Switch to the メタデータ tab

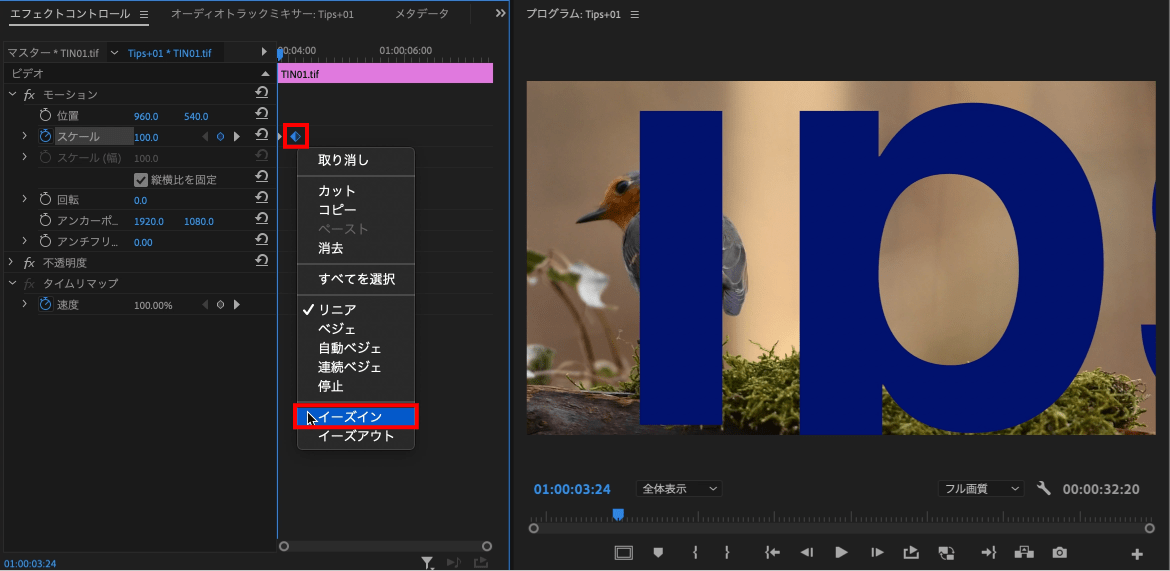422,14
